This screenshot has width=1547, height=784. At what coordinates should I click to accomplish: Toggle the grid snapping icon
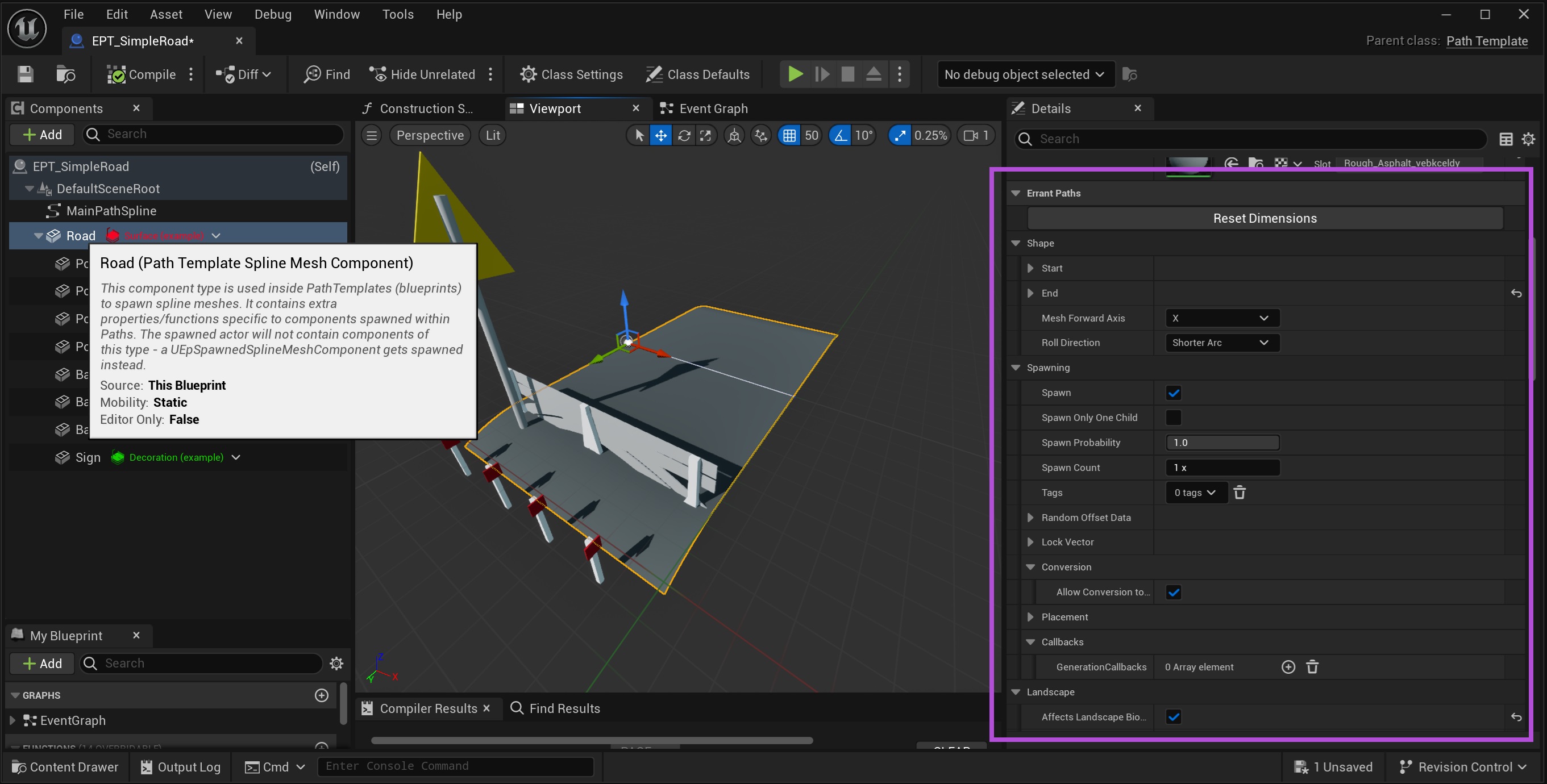789,136
